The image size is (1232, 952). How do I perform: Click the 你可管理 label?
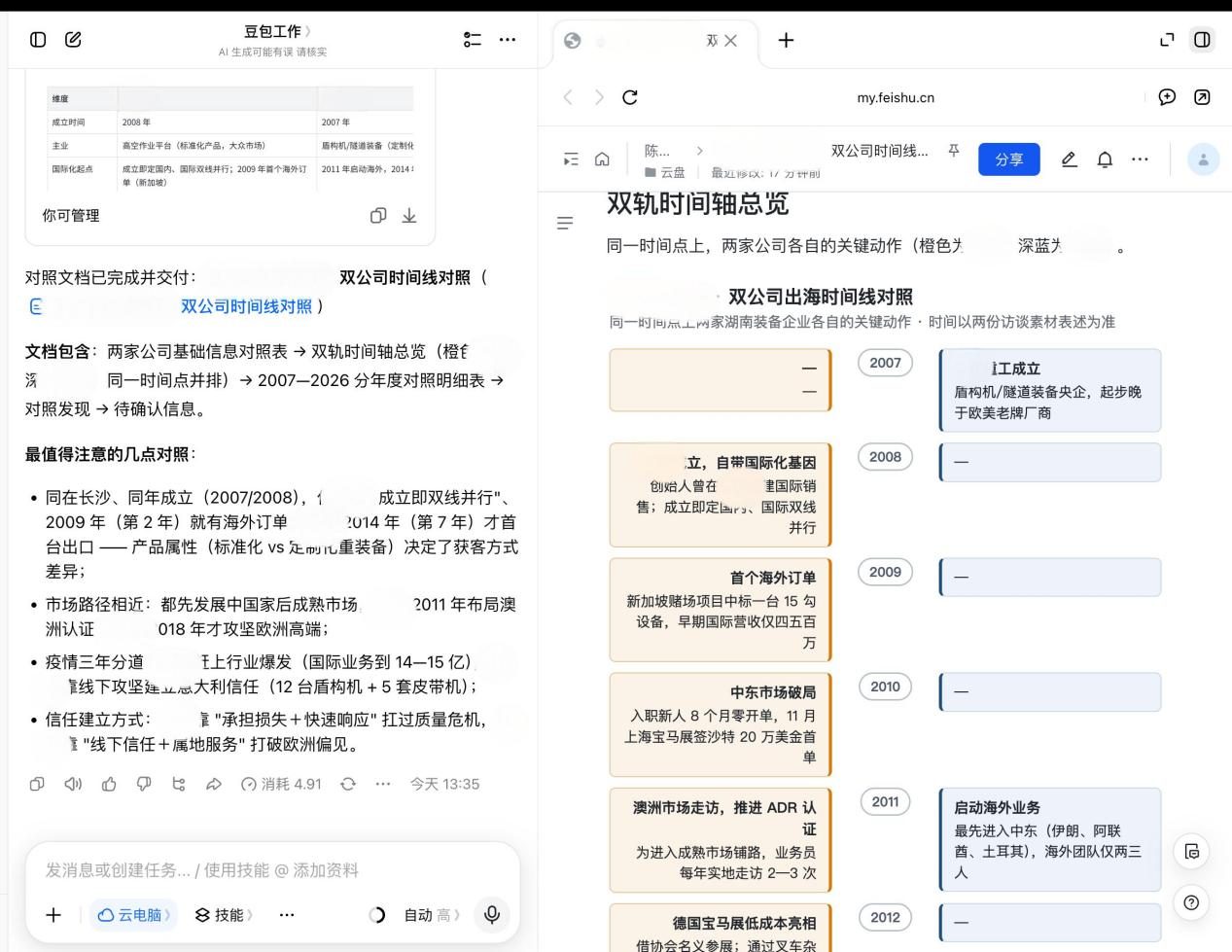tap(70, 216)
